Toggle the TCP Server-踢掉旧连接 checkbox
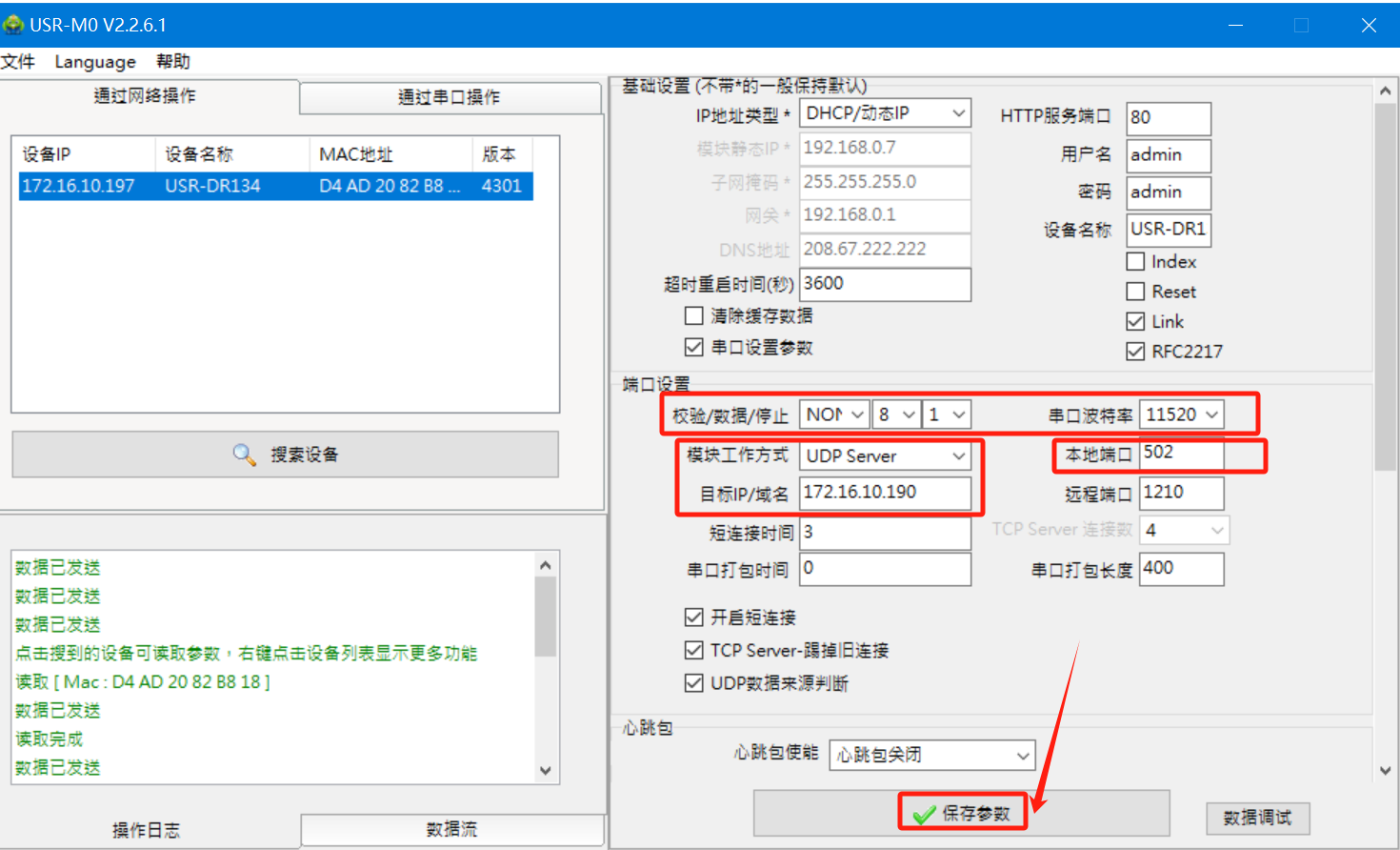The height and width of the screenshot is (850, 1400). coord(694,650)
